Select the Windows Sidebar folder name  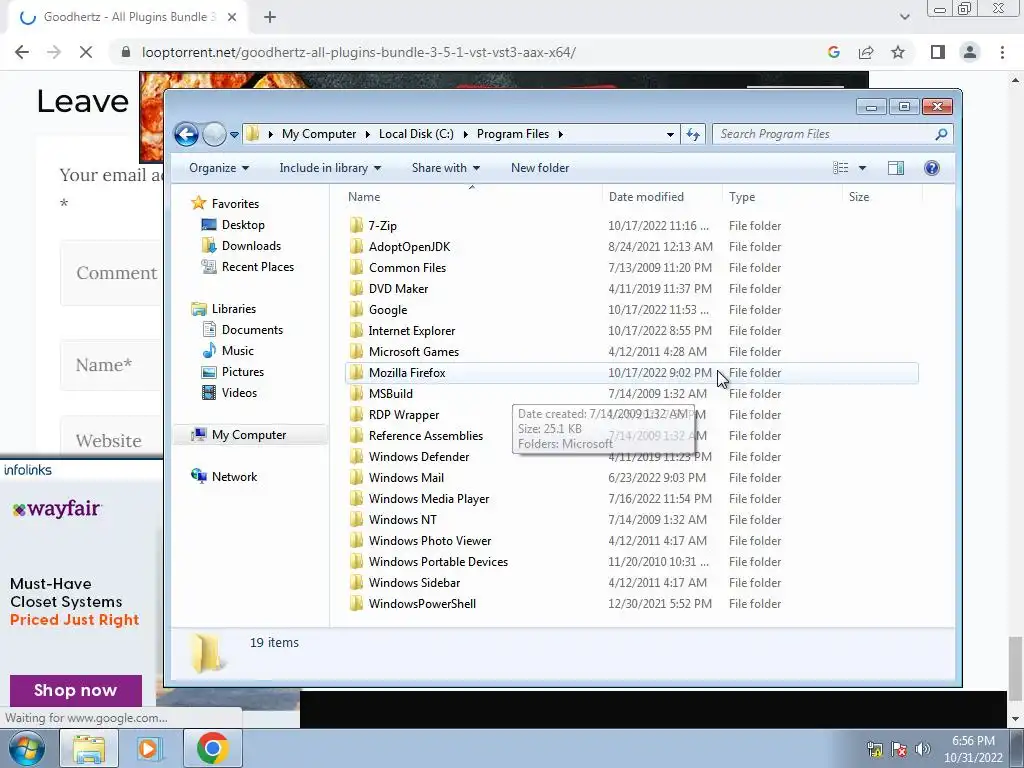click(414, 583)
